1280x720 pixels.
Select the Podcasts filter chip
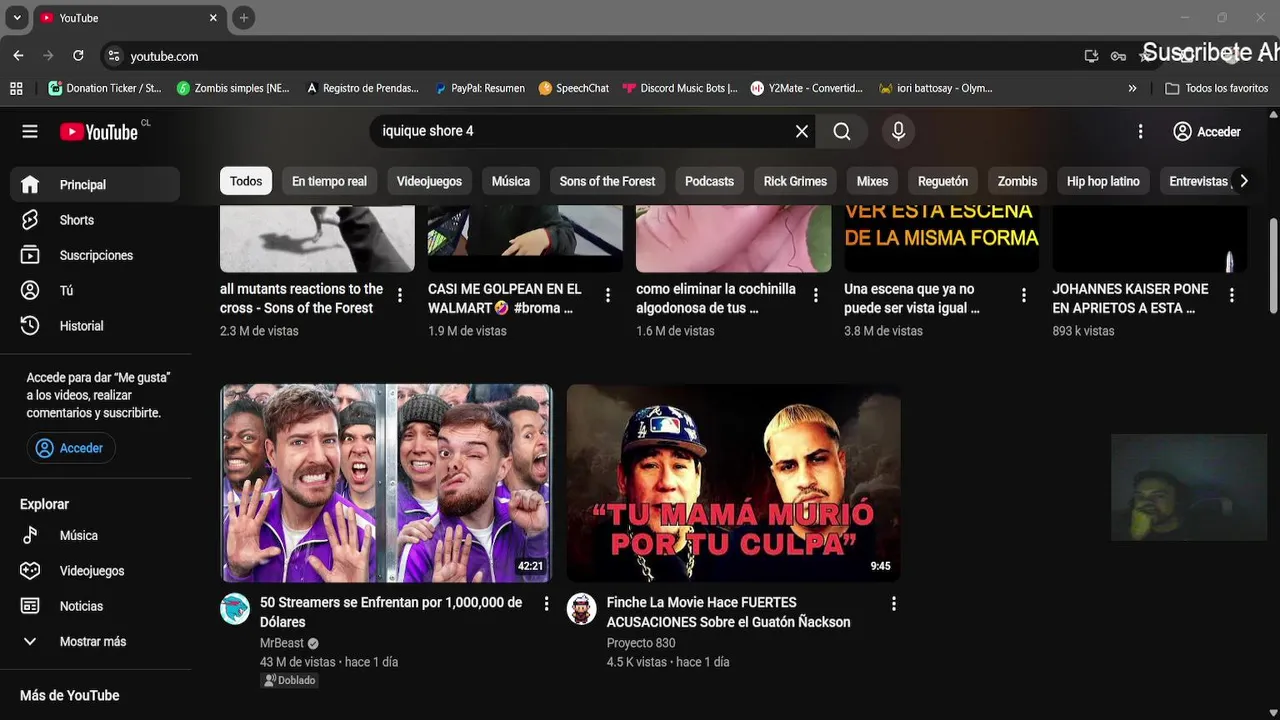(x=709, y=181)
